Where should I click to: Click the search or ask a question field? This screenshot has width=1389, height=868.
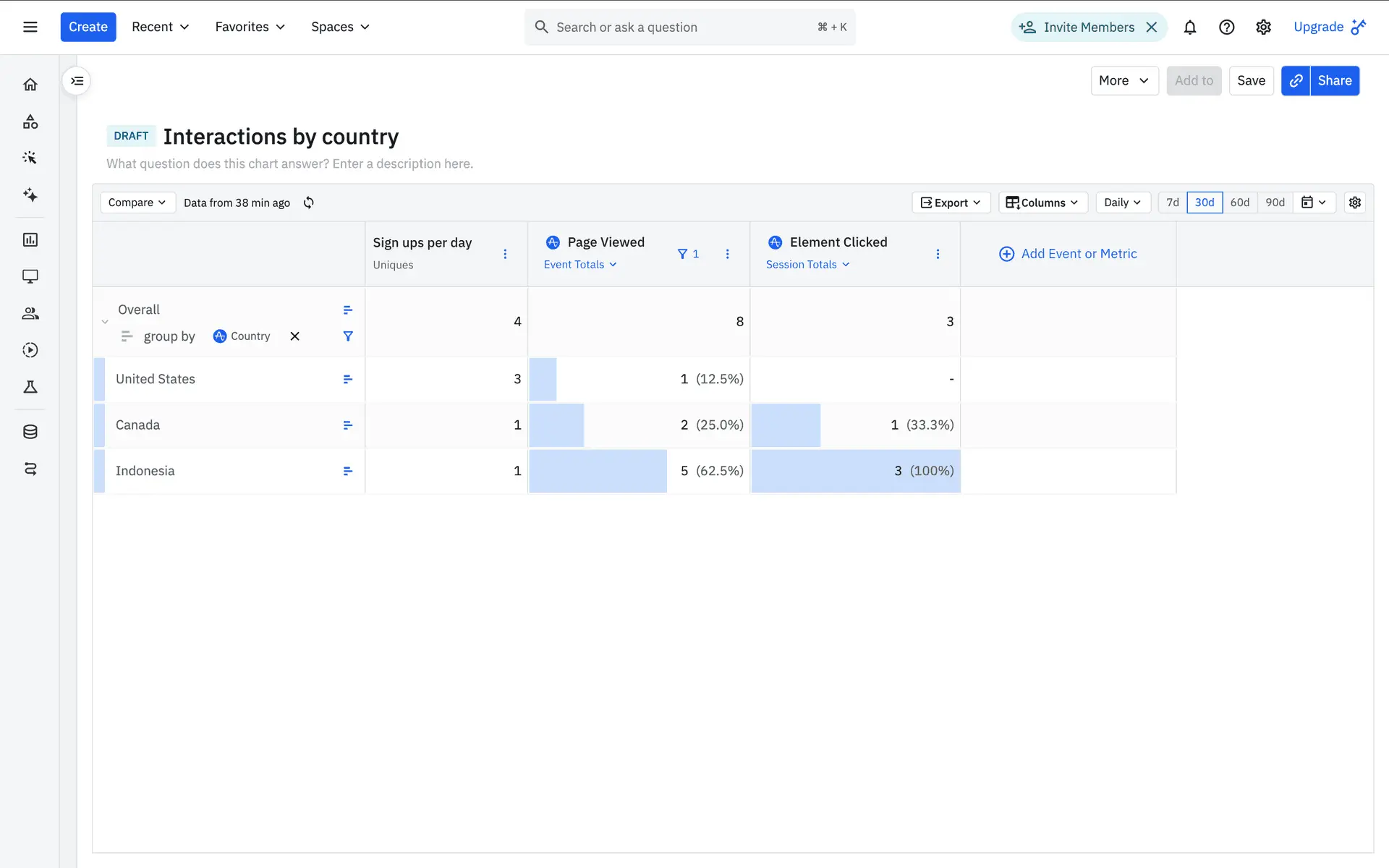tap(680, 27)
